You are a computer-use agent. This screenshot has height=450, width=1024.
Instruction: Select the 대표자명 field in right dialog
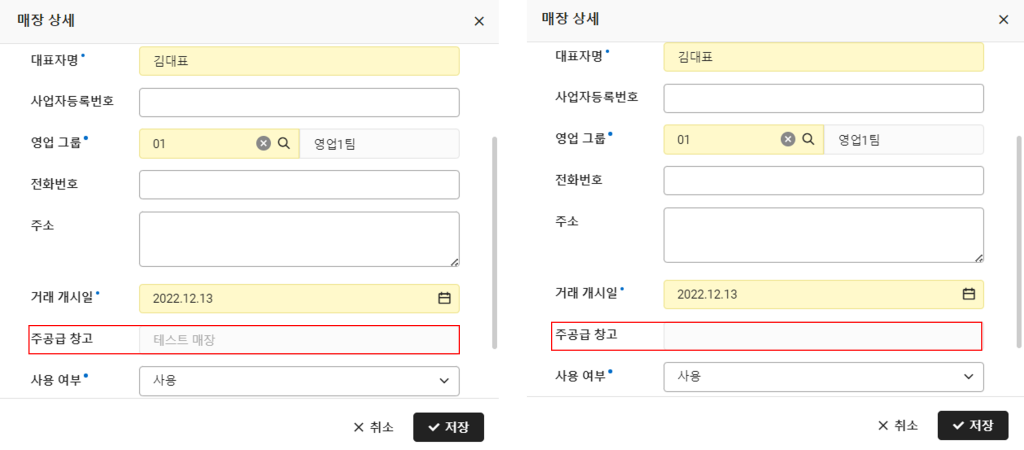(x=823, y=57)
